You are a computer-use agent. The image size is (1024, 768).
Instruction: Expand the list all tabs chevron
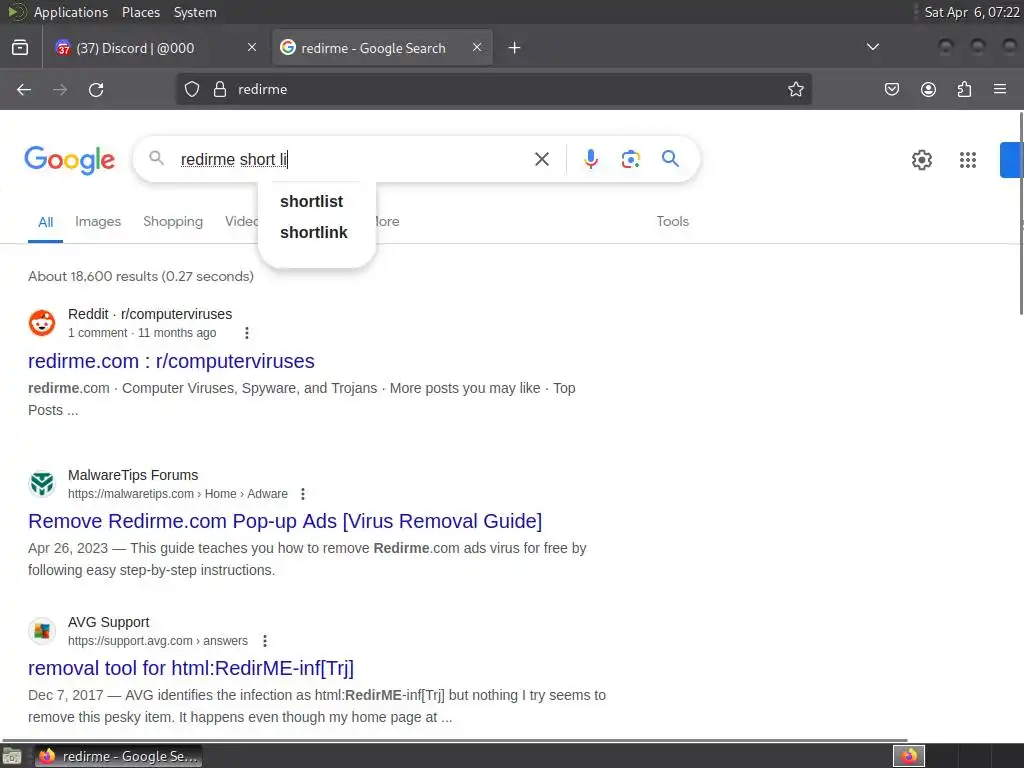pos(872,47)
